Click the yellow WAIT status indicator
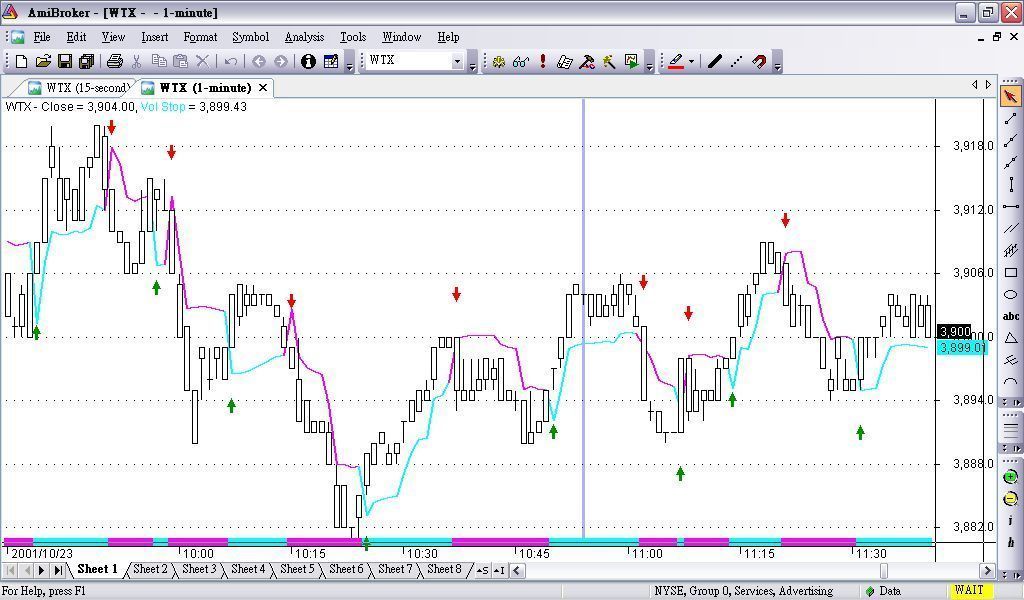The height and width of the screenshot is (600, 1024). pos(968,590)
